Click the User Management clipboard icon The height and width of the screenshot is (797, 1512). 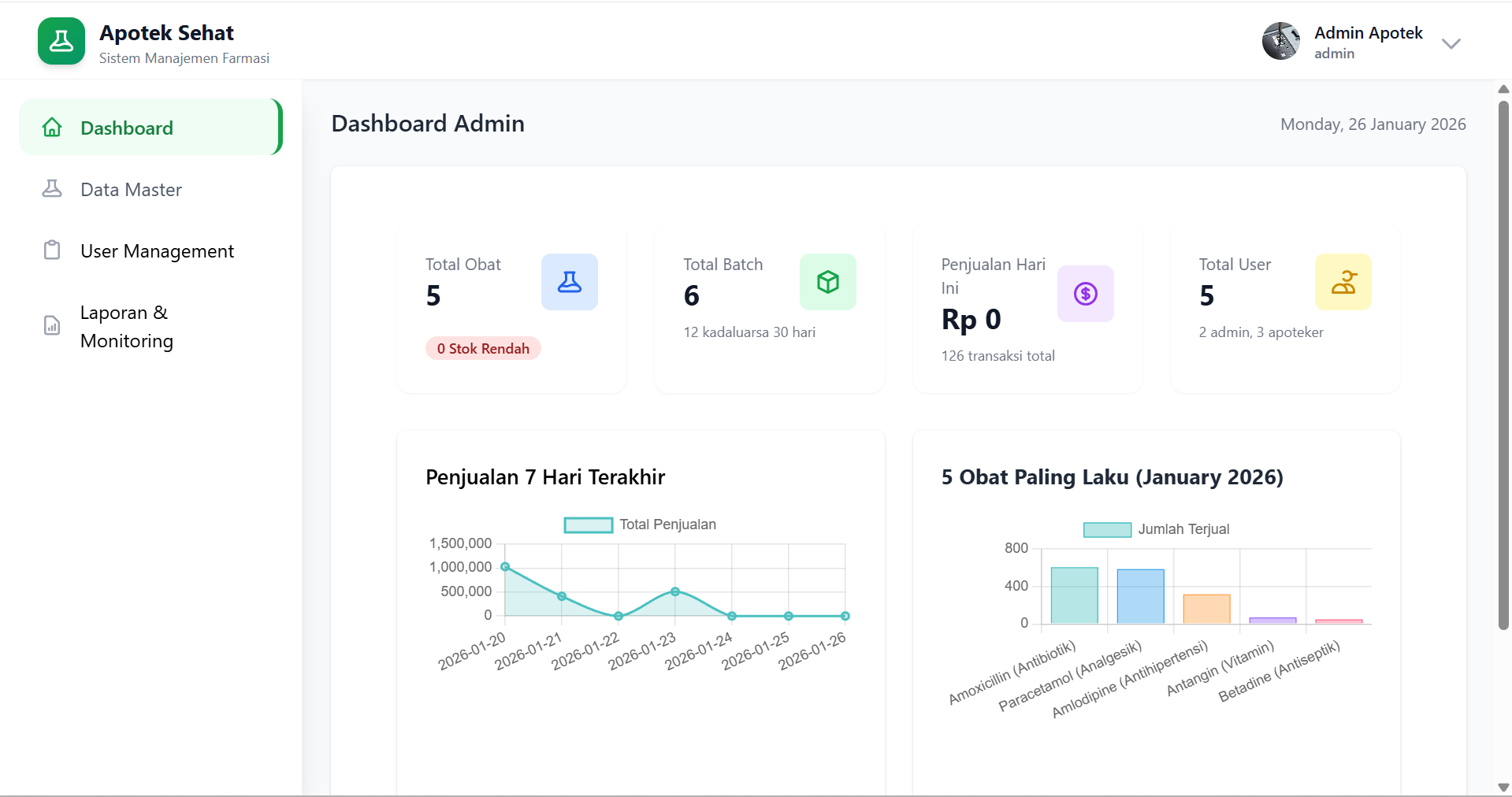pyautogui.click(x=52, y=250)
